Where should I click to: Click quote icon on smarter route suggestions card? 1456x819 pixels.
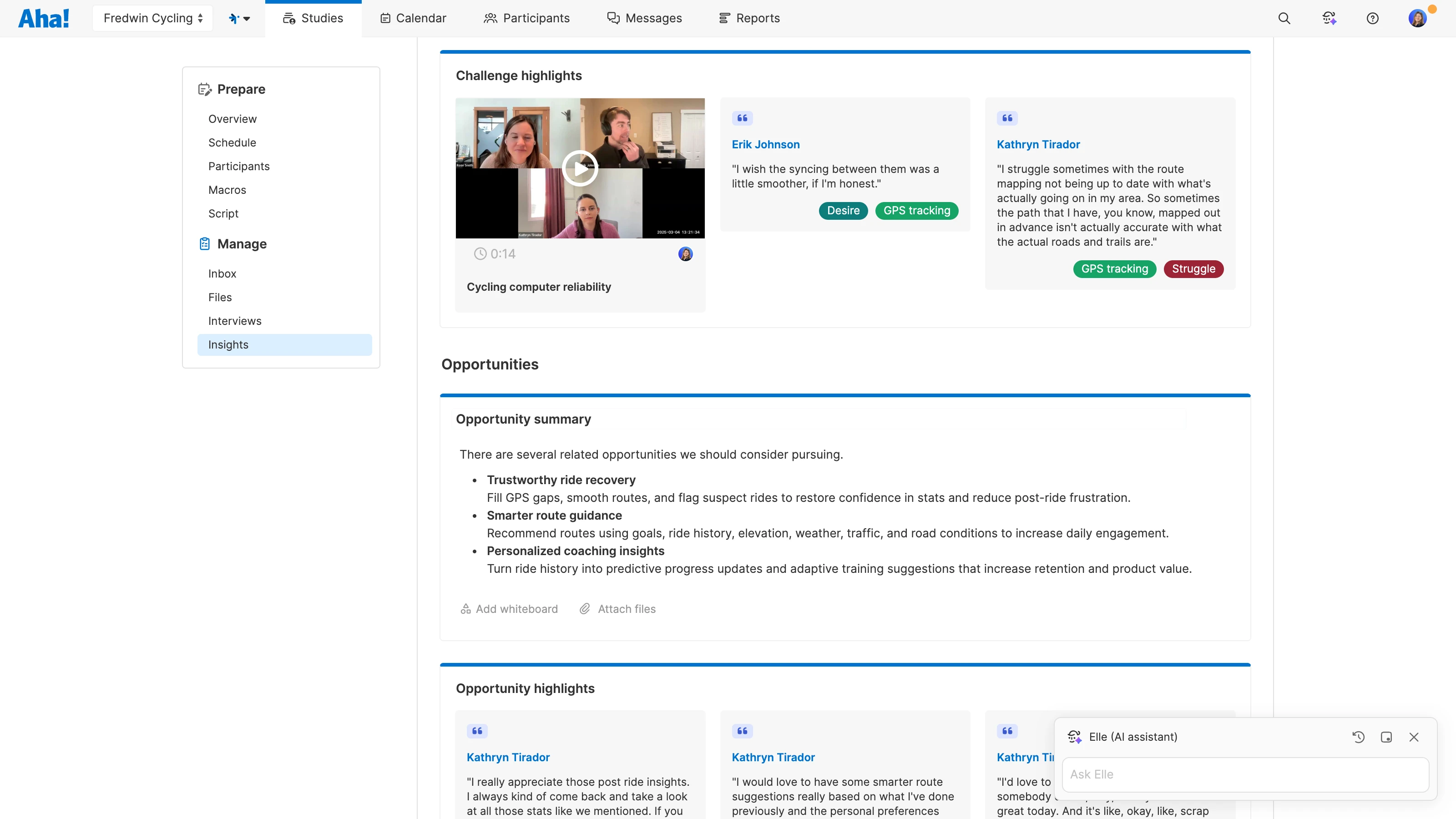coord(742,730)
